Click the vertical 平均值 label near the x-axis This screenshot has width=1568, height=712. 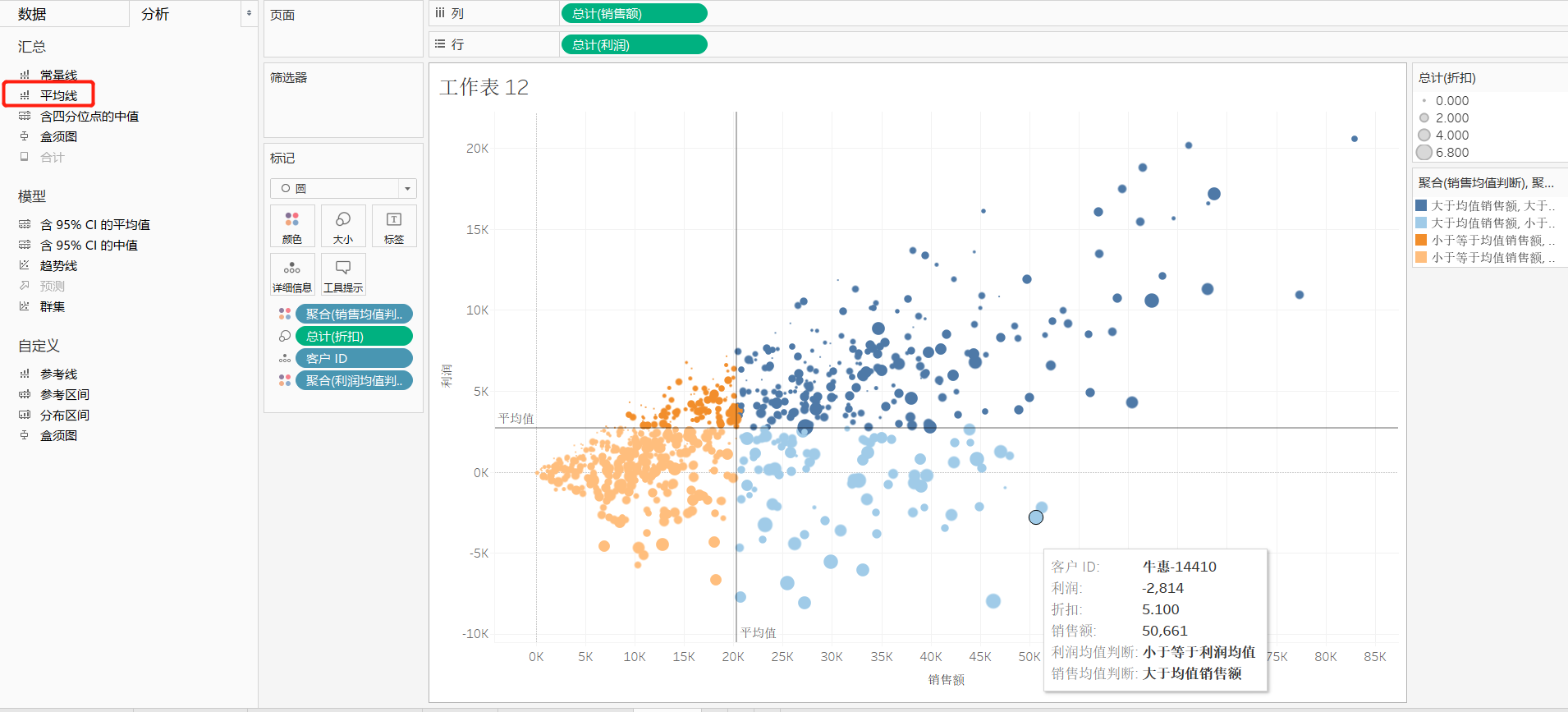(759, 632)
